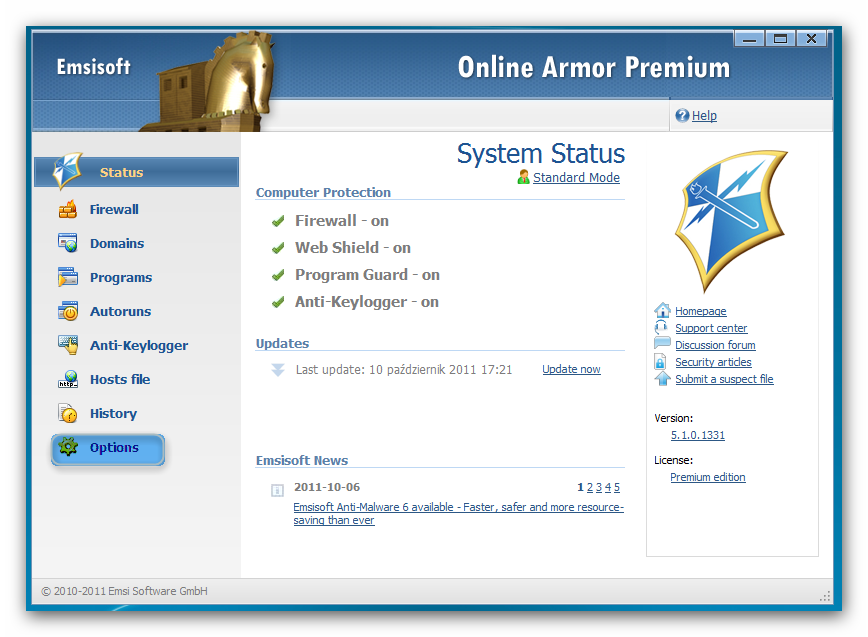Click the Program Guard - on status text
This screenshot has height=637, width=868.
point(367,275)
